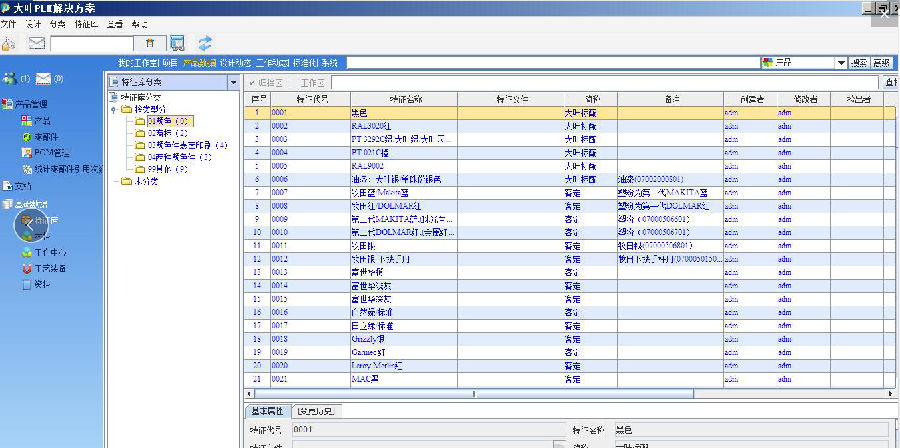Viewport: 900px width, 448px height.
Task: Click the refresh arrows icon in toolbar
Action: [x=205, y=42]
